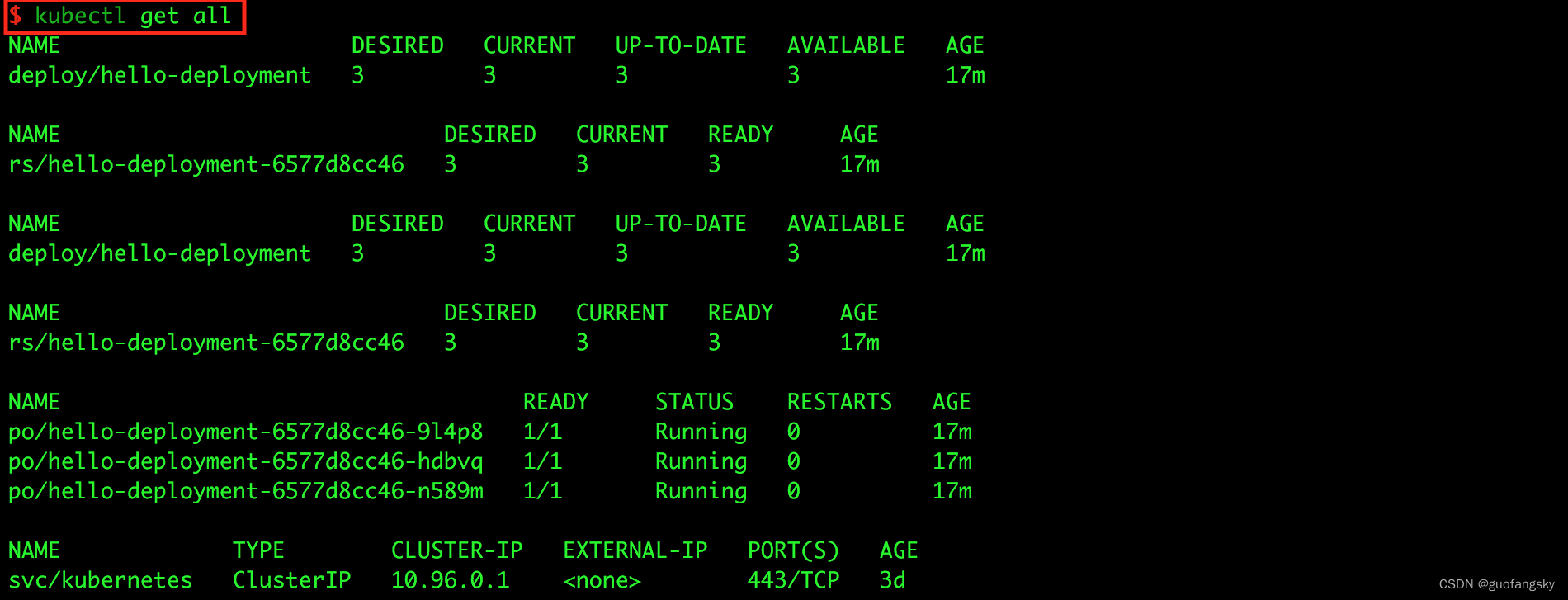The width and height of the screenshot is (1568, 600).
Task: Click the AGE header in the services table
Action: pyautogui.click(x=900, y=550)
